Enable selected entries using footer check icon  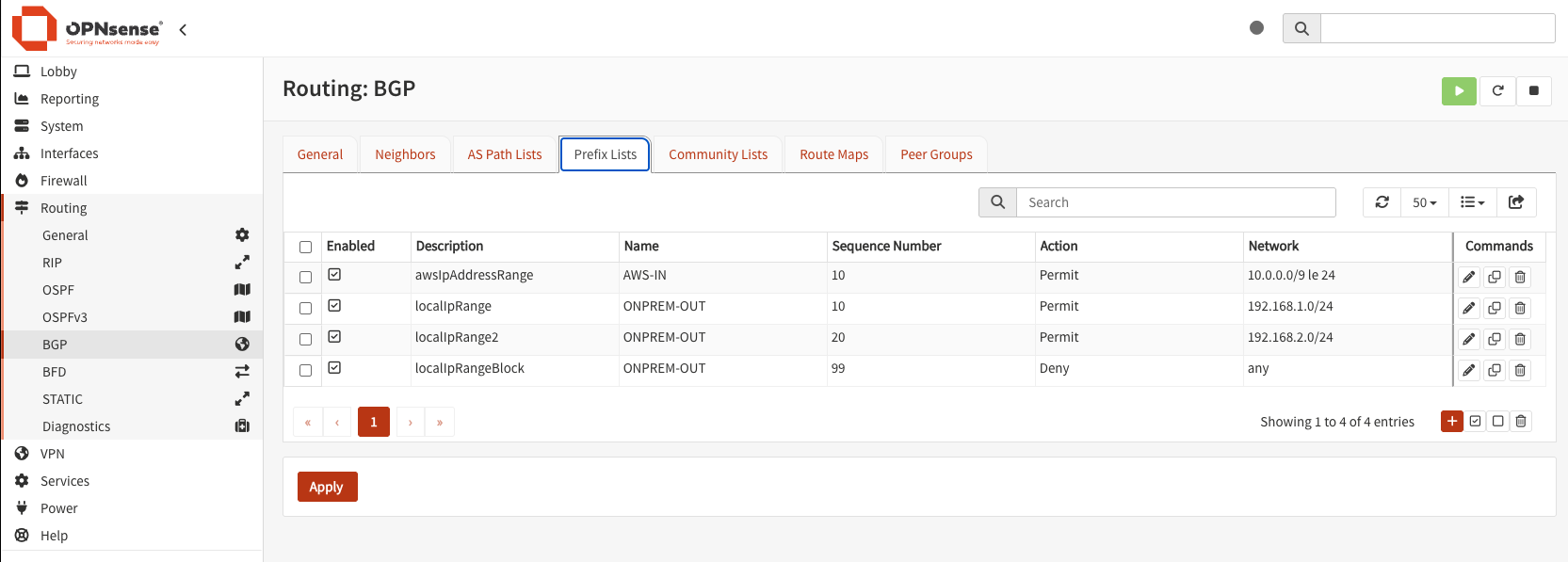[1476, 421]
